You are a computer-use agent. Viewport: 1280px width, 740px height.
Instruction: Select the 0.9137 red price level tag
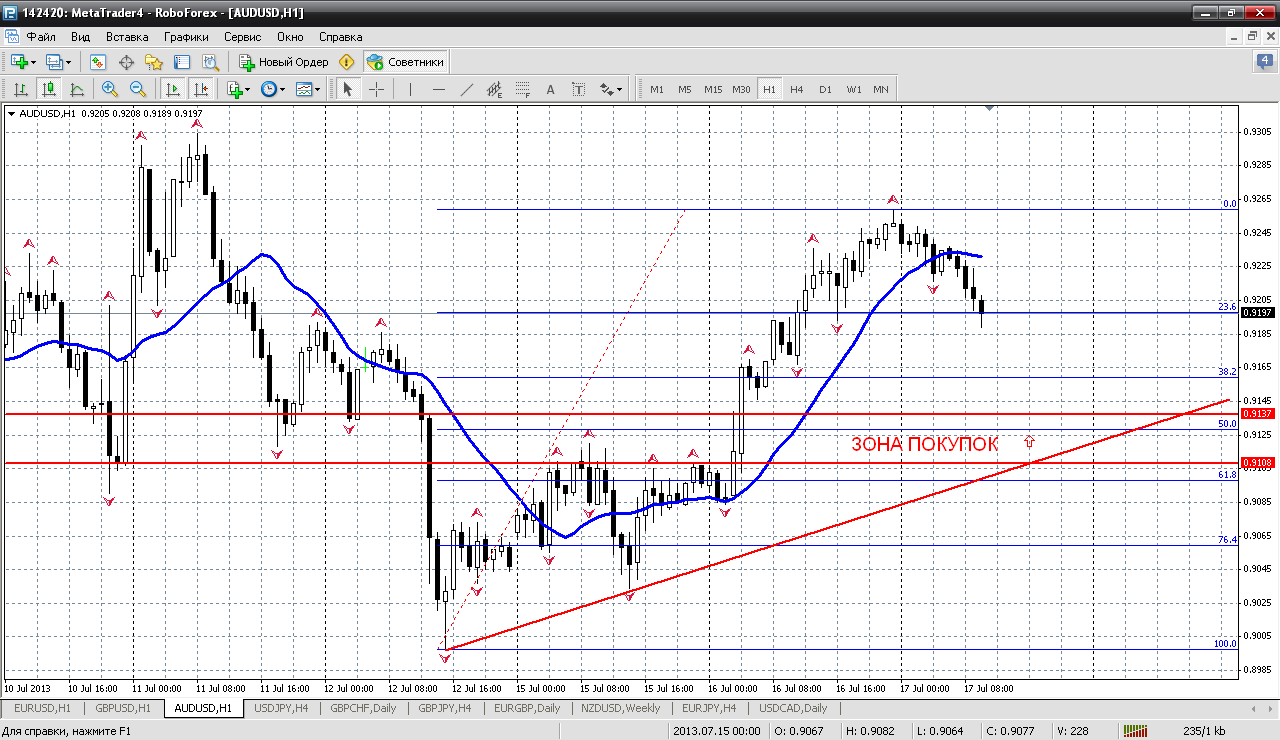coord(1256,414)
